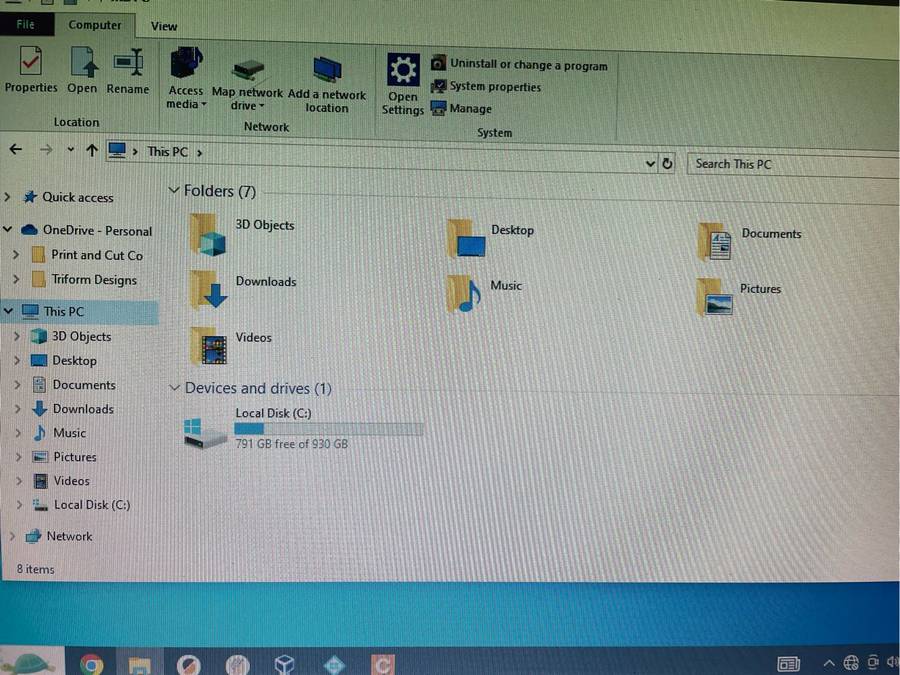Screen dimensions: 900x675
Task: Show hidden icons in the system tray
Action: [x=828, y=663]
